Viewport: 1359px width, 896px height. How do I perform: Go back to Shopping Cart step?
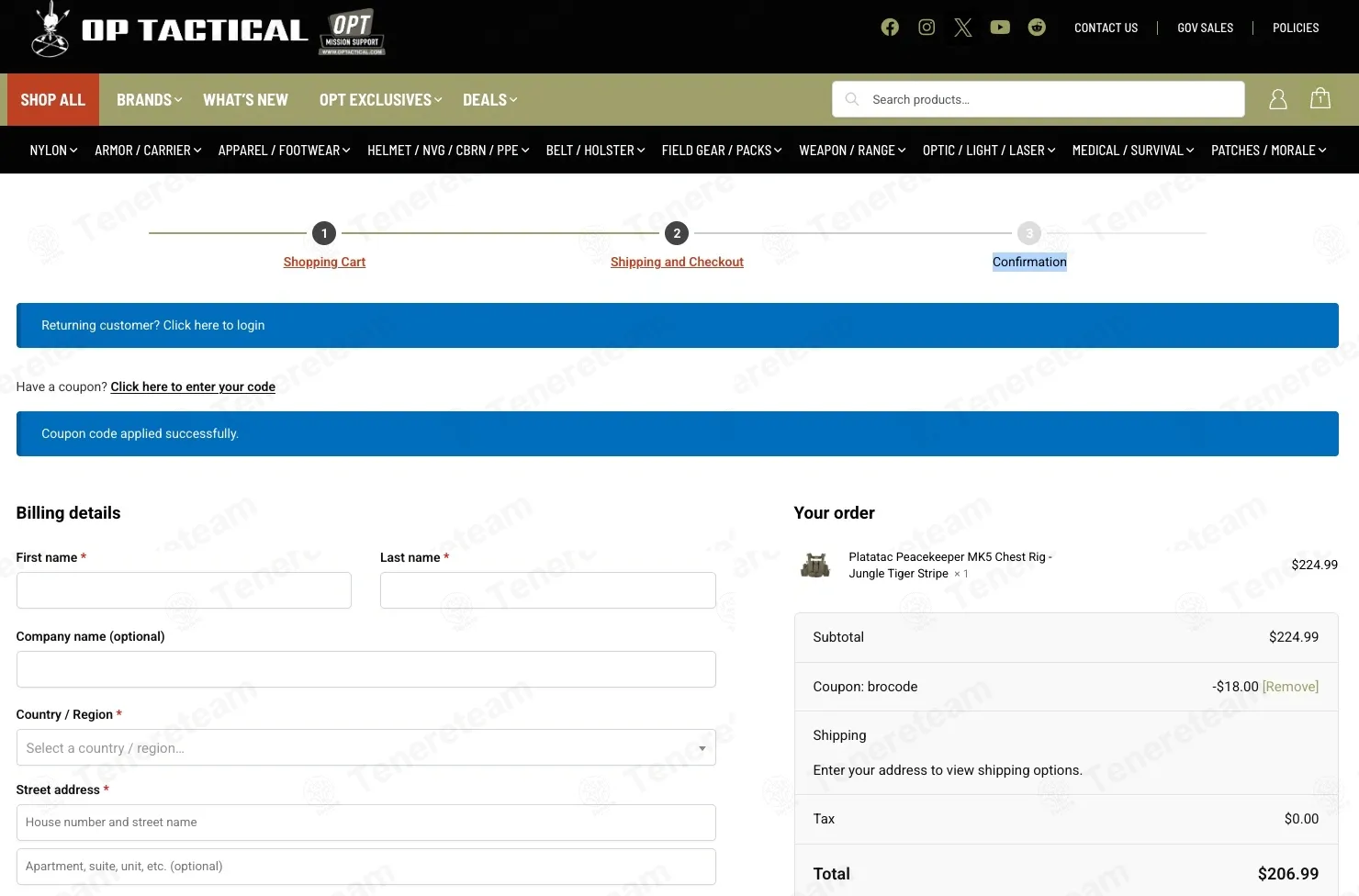tap(324, 262)
